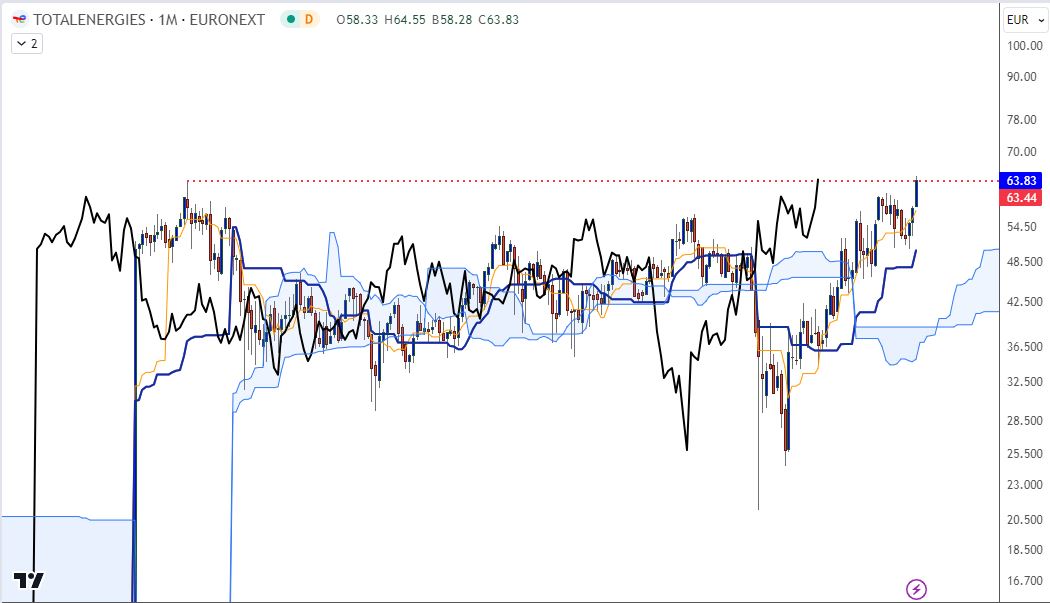The height and width of the screenshot is (603, 1050).
Task: Click the 20.500 price scale label
Action: pyautogui.click(x=1025, y=519)
